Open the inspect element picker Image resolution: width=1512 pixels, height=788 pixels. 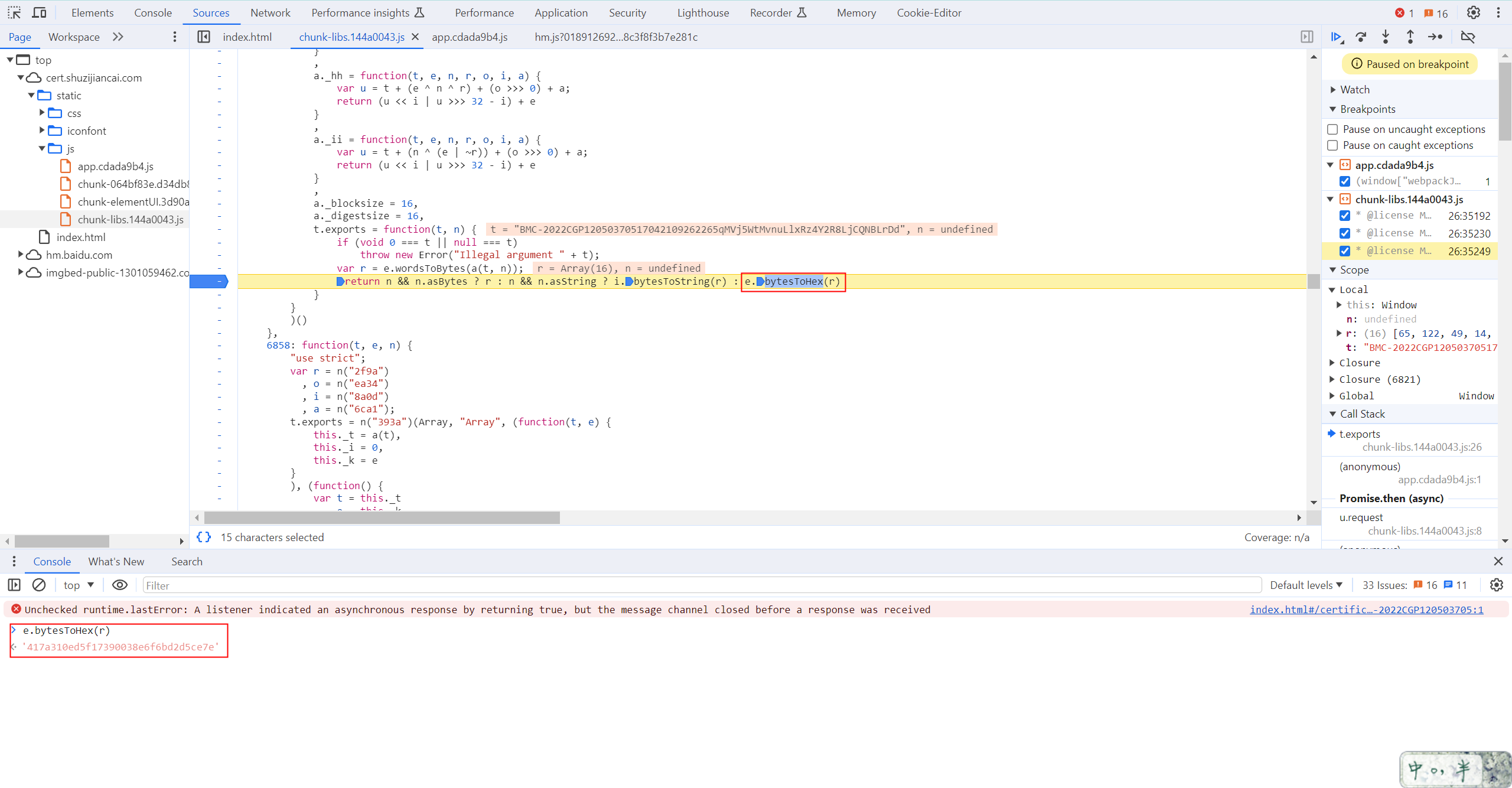point(14,12)
